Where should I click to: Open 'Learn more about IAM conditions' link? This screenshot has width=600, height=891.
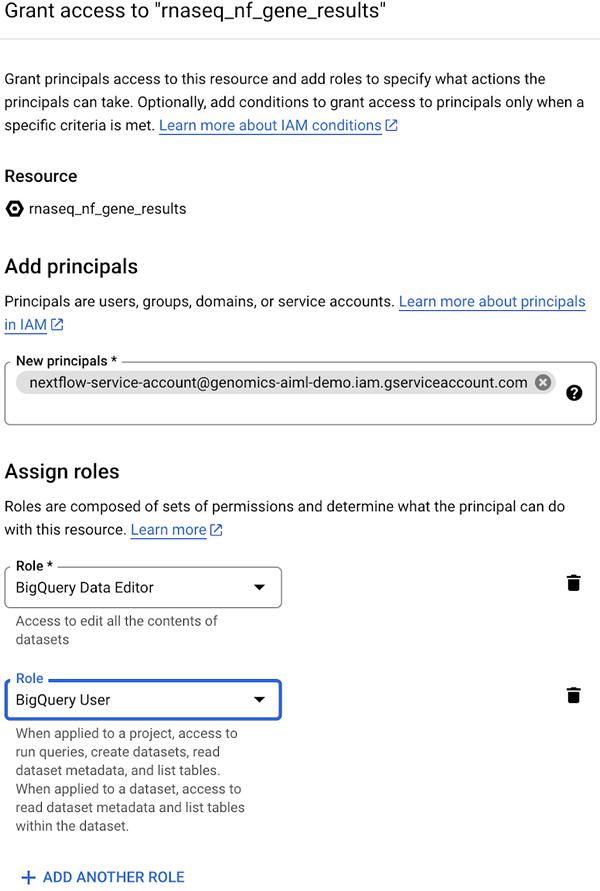pos(270,126)
